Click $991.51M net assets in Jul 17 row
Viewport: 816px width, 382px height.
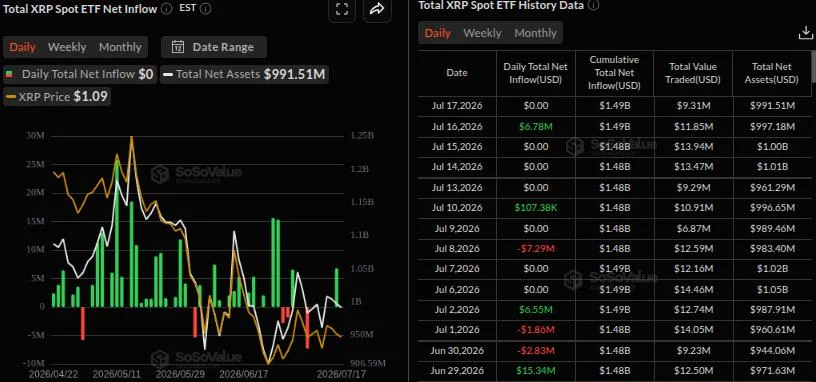click(x=772, y=106)
